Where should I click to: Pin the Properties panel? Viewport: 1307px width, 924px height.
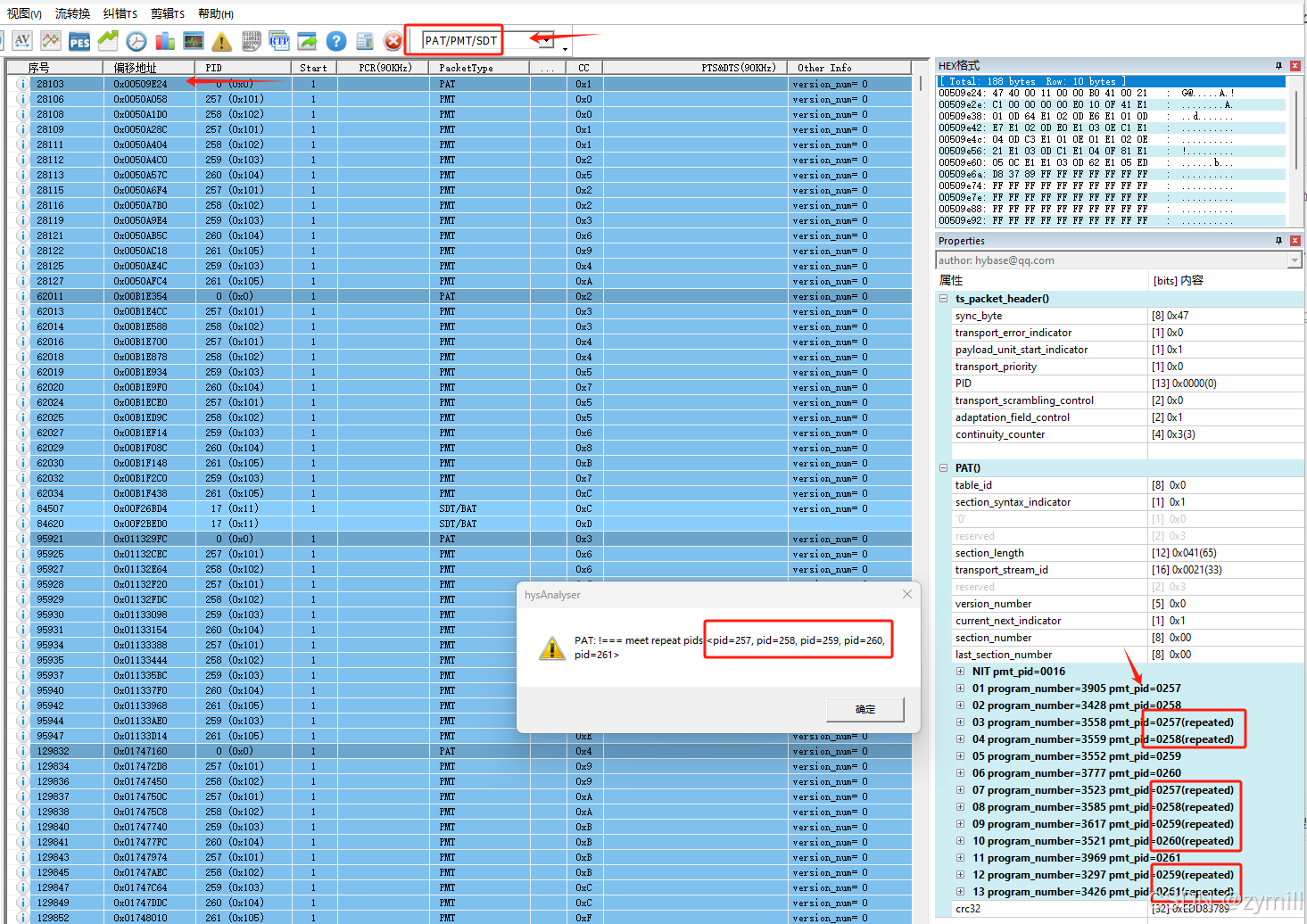1278,241
